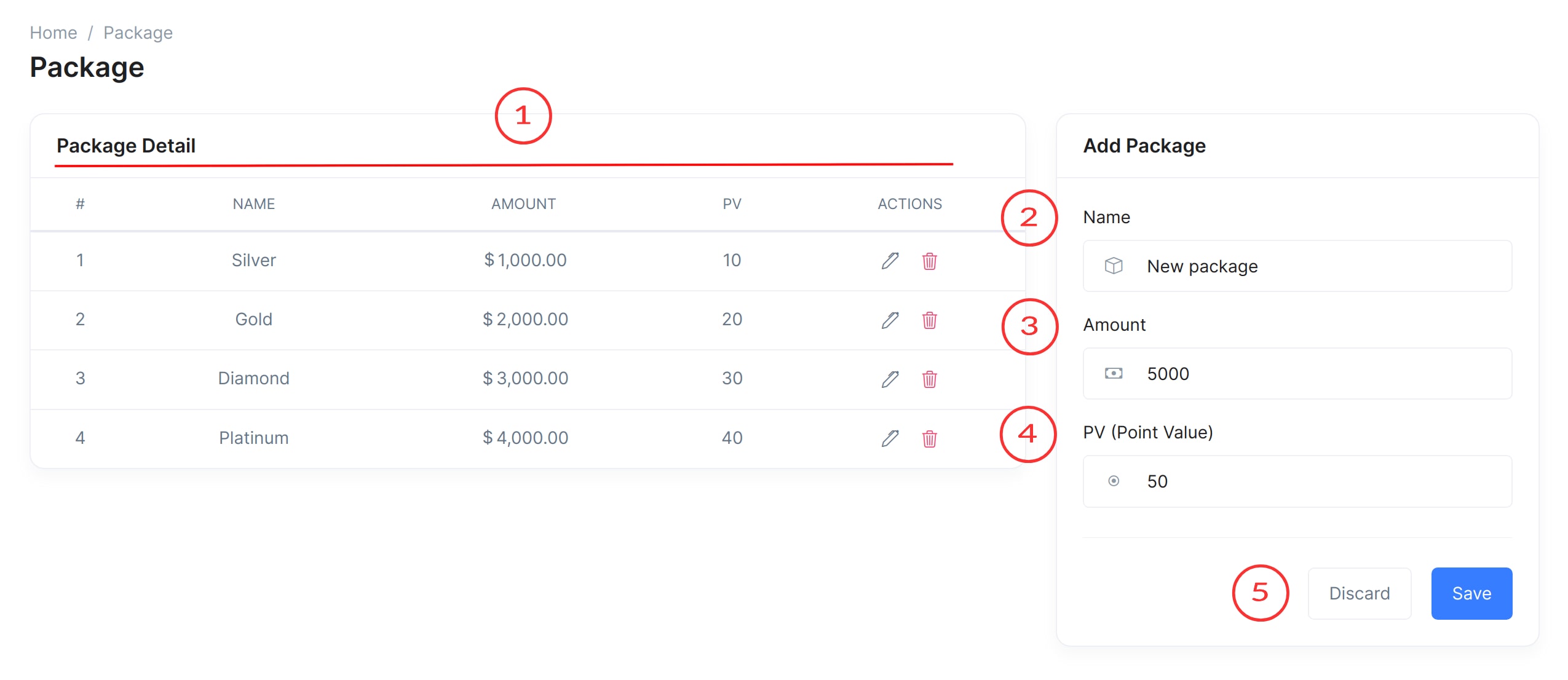This screenshot has height=680, width=1568.
Task: Click trash icon for Diamond package
Action: click(929, 379)
